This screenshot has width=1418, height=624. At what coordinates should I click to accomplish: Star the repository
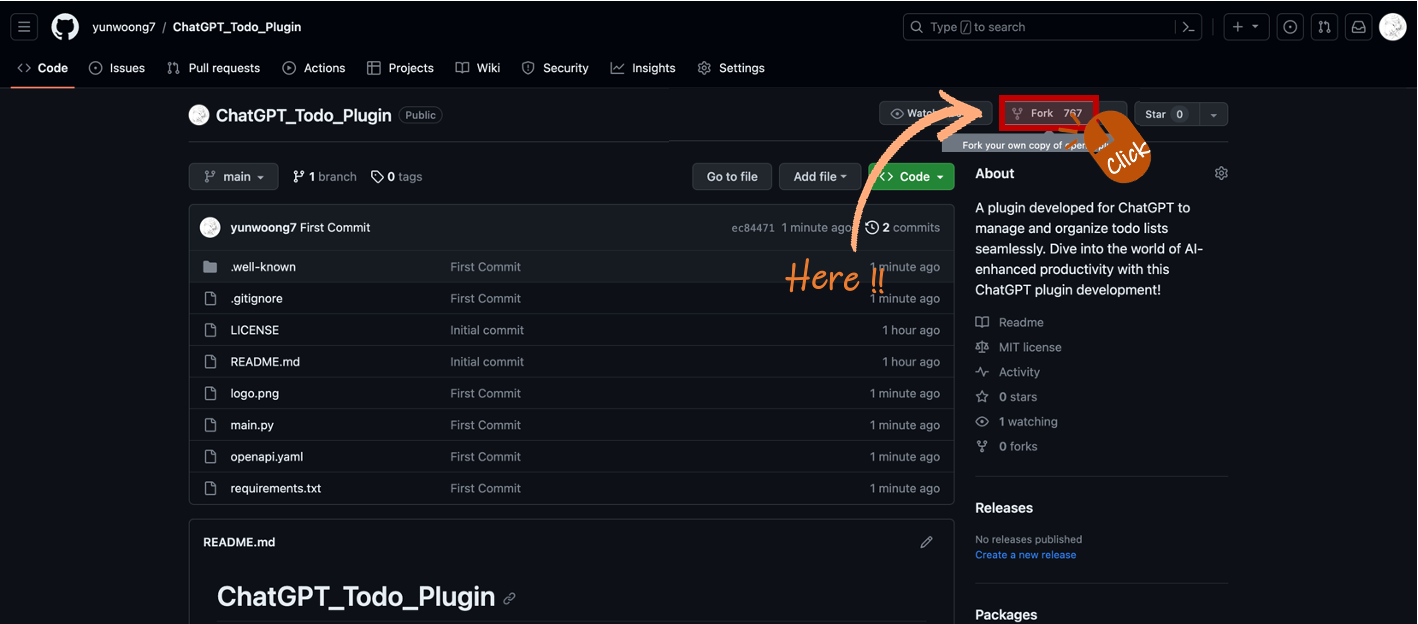1165,114
